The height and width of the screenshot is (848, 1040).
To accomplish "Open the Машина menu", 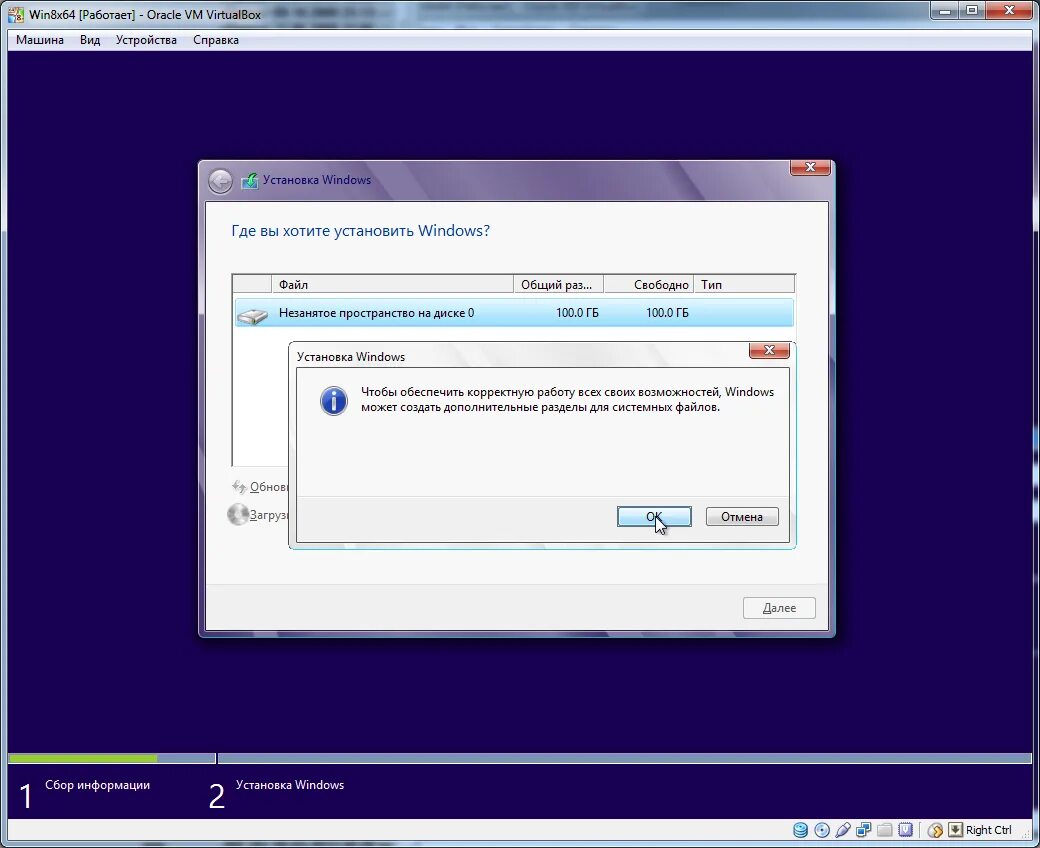I will [40, 40].
